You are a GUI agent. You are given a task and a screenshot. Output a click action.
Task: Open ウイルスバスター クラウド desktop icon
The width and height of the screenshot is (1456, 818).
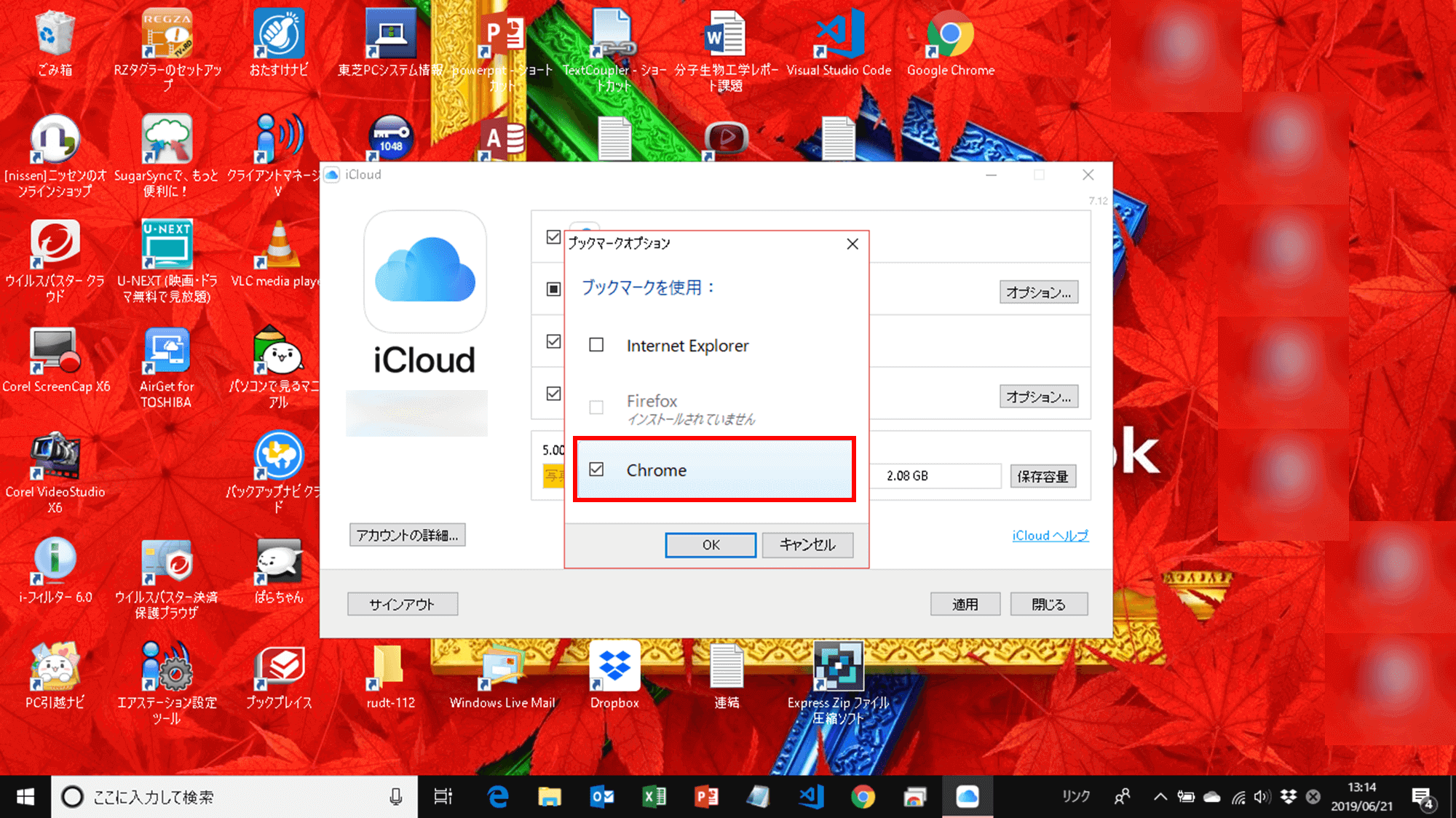tap(55, 262)
